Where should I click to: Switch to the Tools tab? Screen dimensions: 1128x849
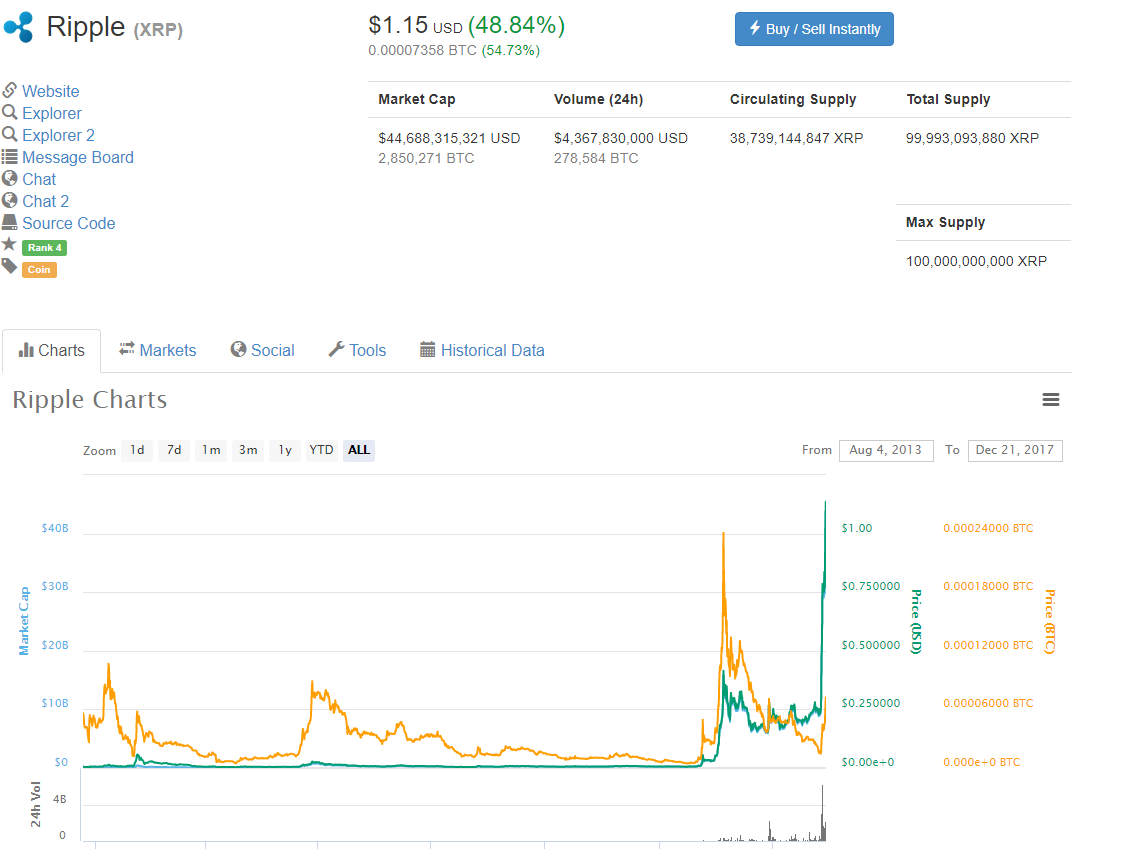pyautogui.click(x=358, y=350)
